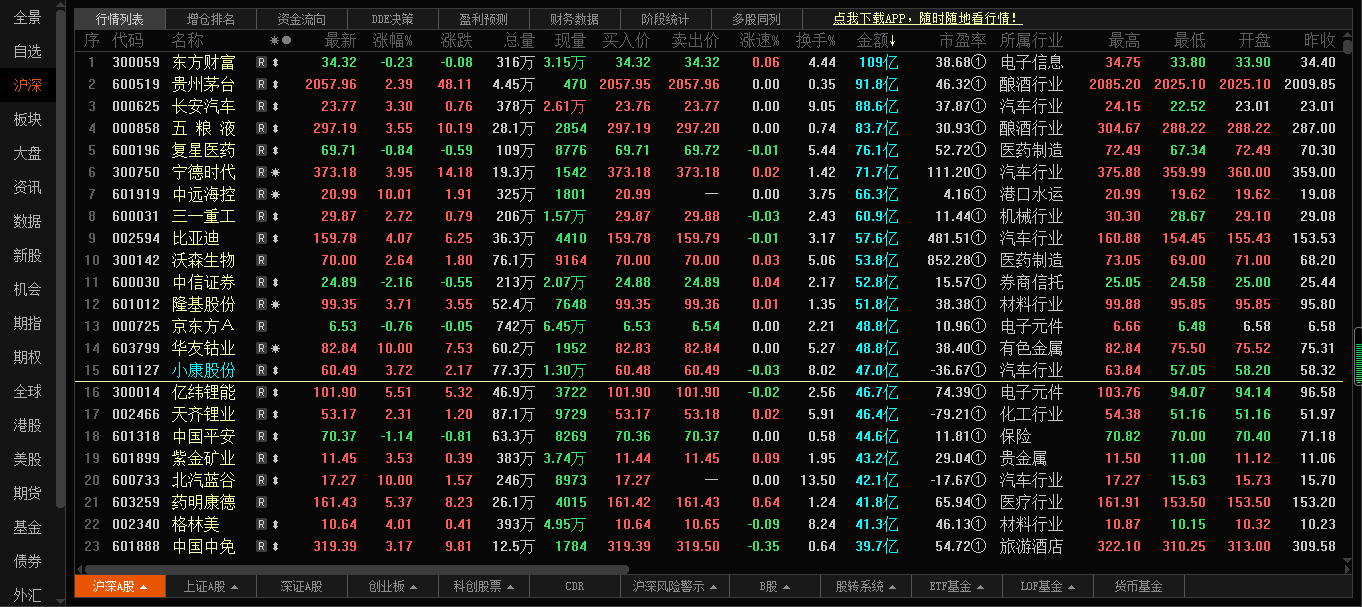Open 港股 in left sidebar
Viewport: 1362px width, 607px height.
point(28,425)
